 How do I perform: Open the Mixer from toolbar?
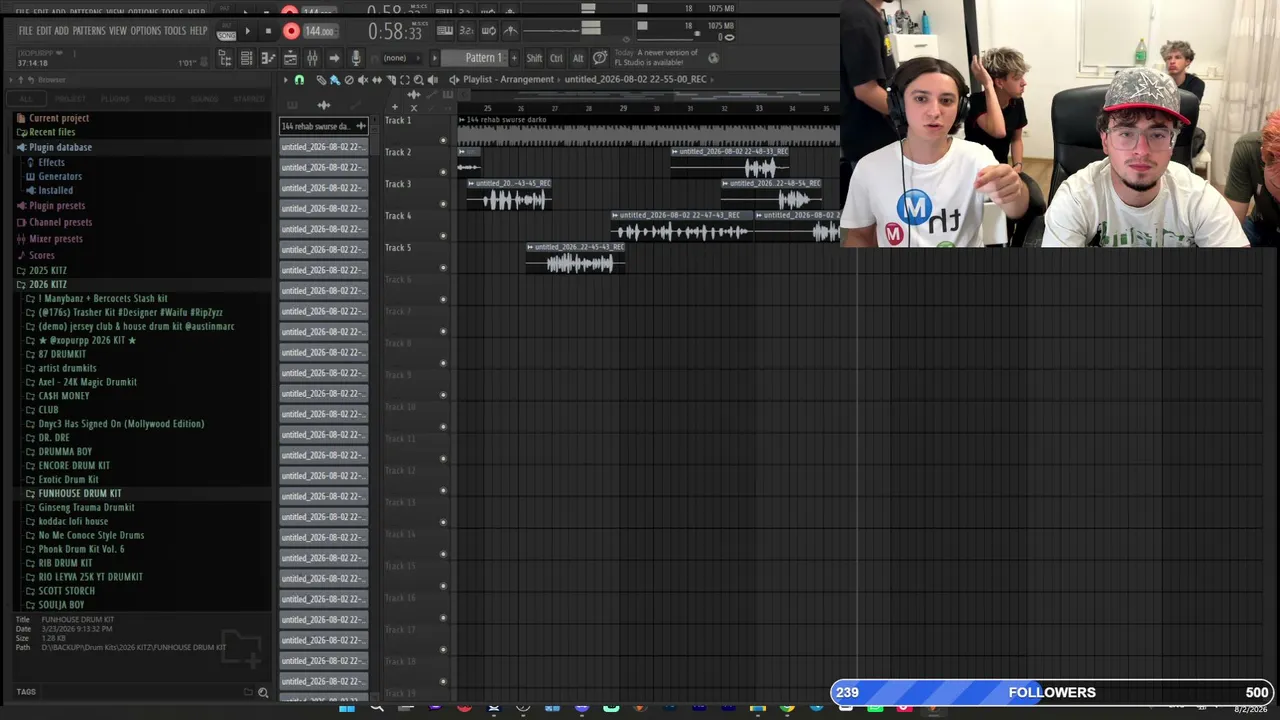[x=312, y=59]
